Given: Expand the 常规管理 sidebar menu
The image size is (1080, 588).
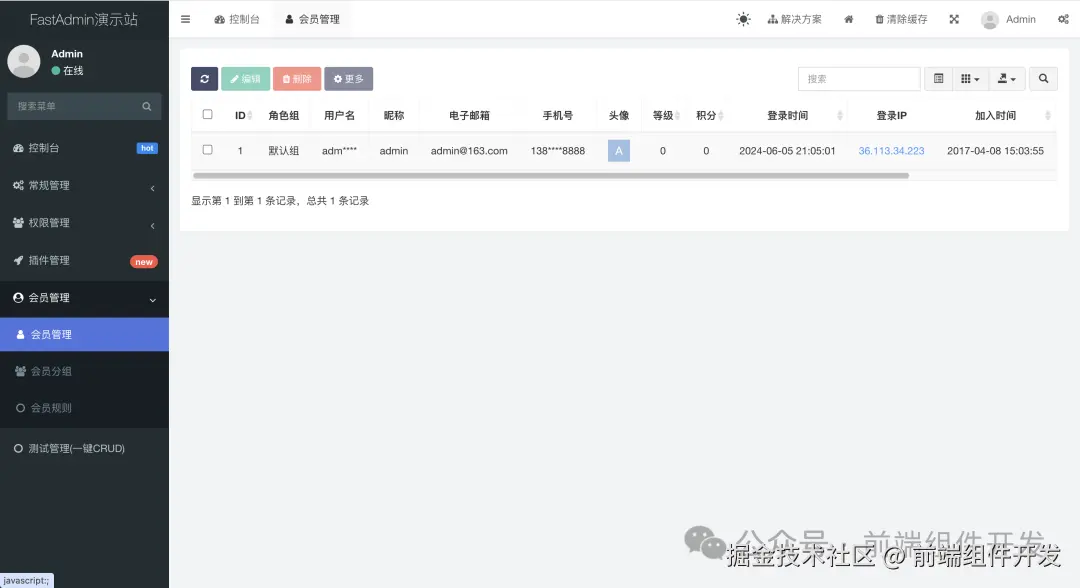Looking at the screenshot, I should coord(84,185).
